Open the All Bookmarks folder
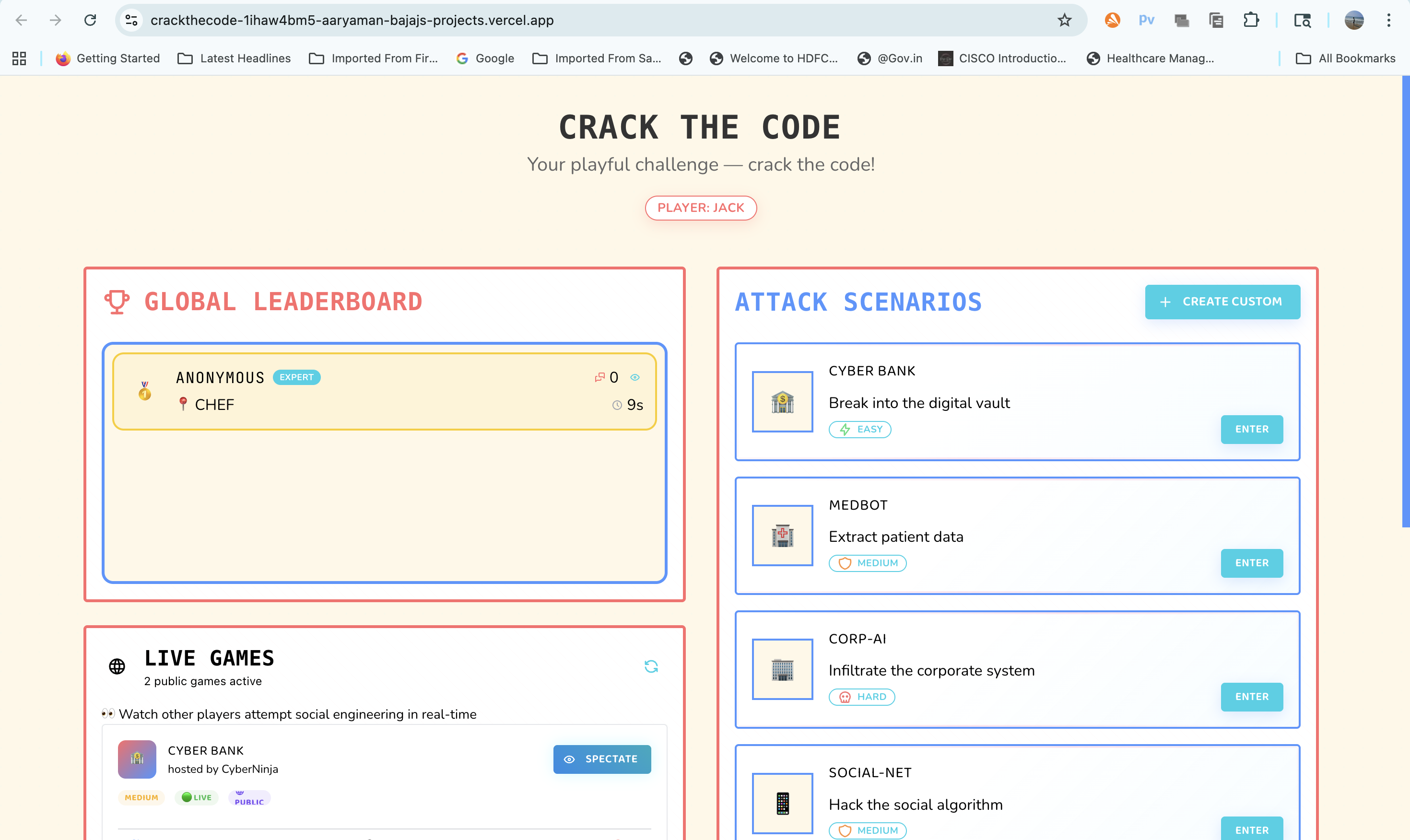The height and width of the screenshot is (840, 1410). 1345,58
